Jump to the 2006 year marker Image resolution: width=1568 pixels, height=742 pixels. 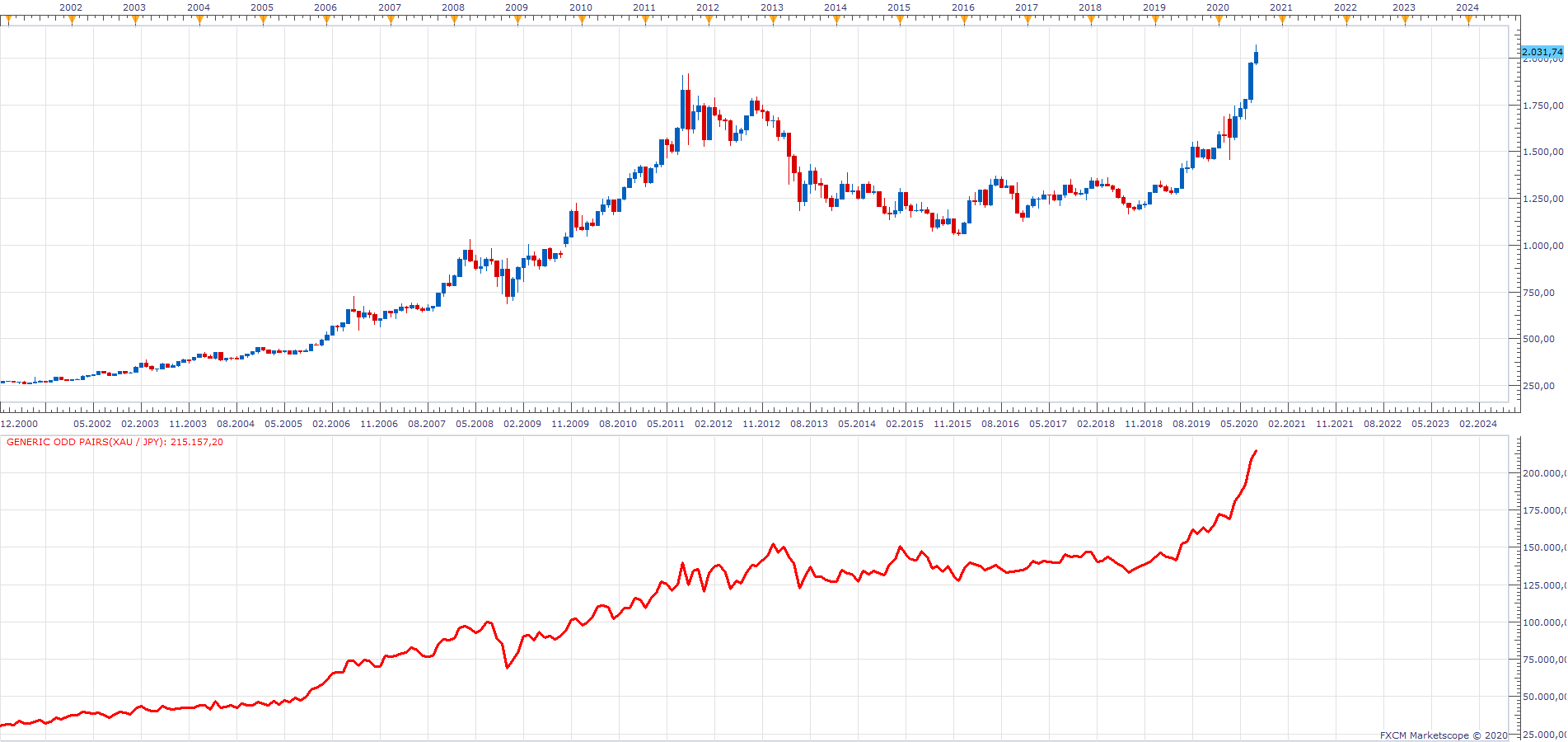click(325, 7)
